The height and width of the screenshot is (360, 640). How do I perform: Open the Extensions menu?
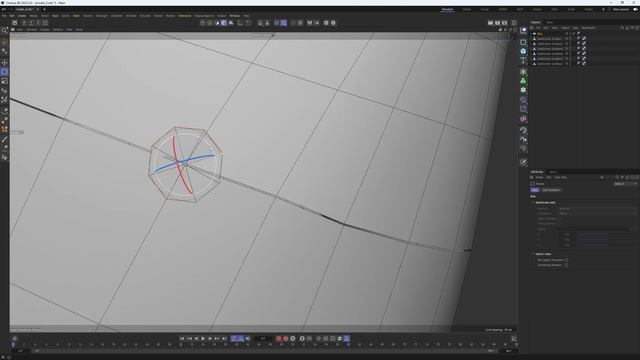click(185, 16)
